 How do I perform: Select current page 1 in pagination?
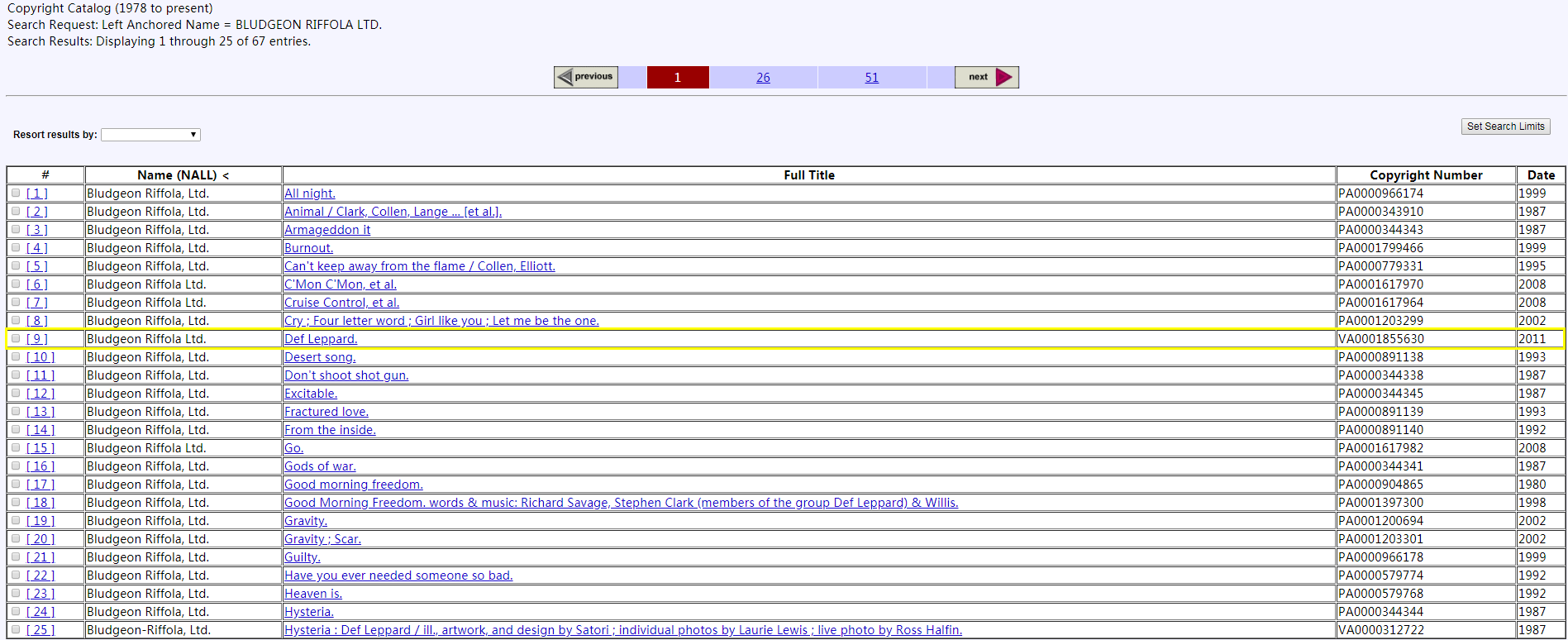pos(678,78)
